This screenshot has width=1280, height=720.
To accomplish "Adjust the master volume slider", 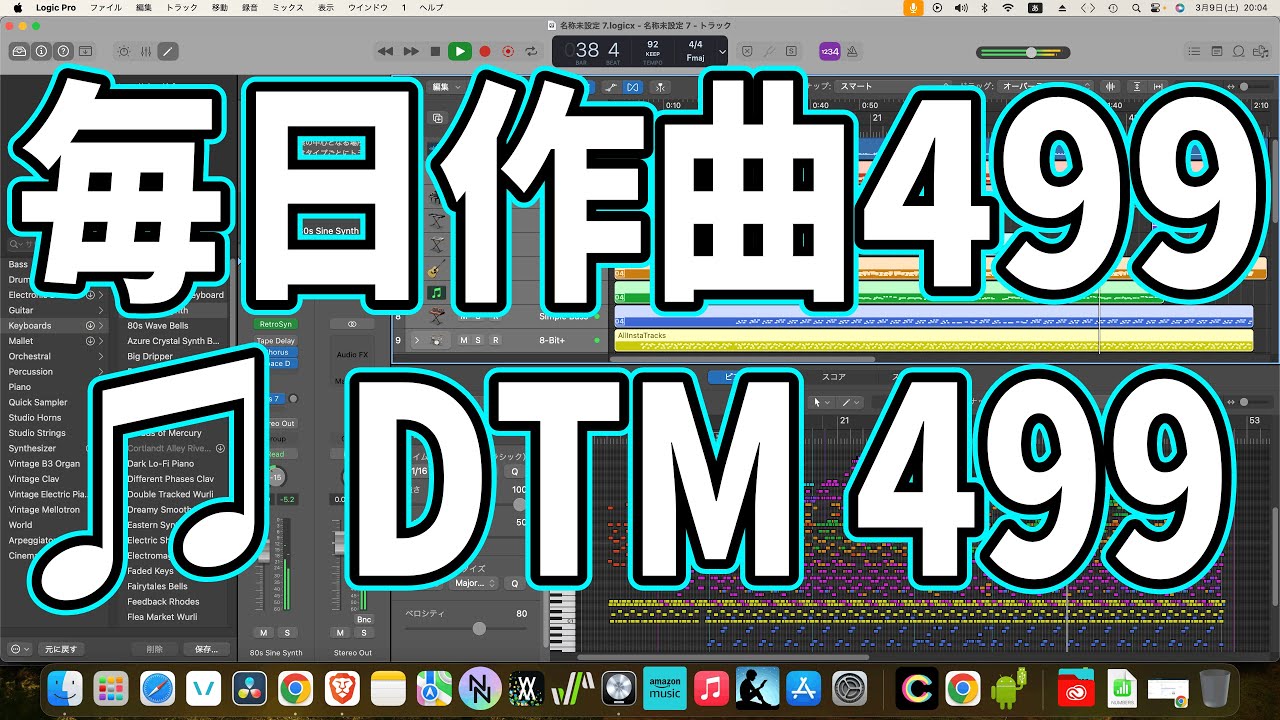I will (x=1030, y=52).
